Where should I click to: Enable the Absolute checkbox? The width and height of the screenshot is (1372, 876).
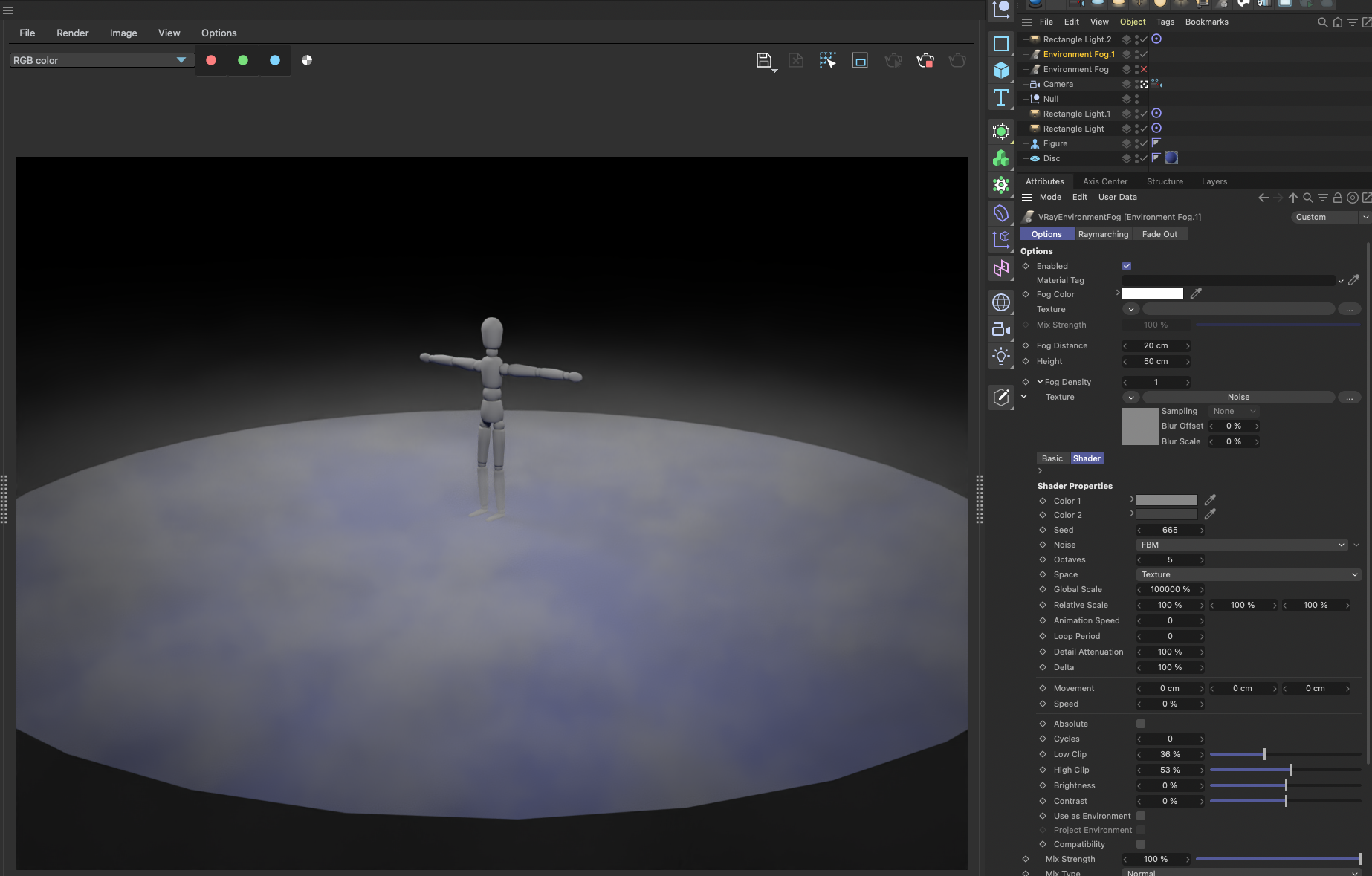pos(1141,724)
